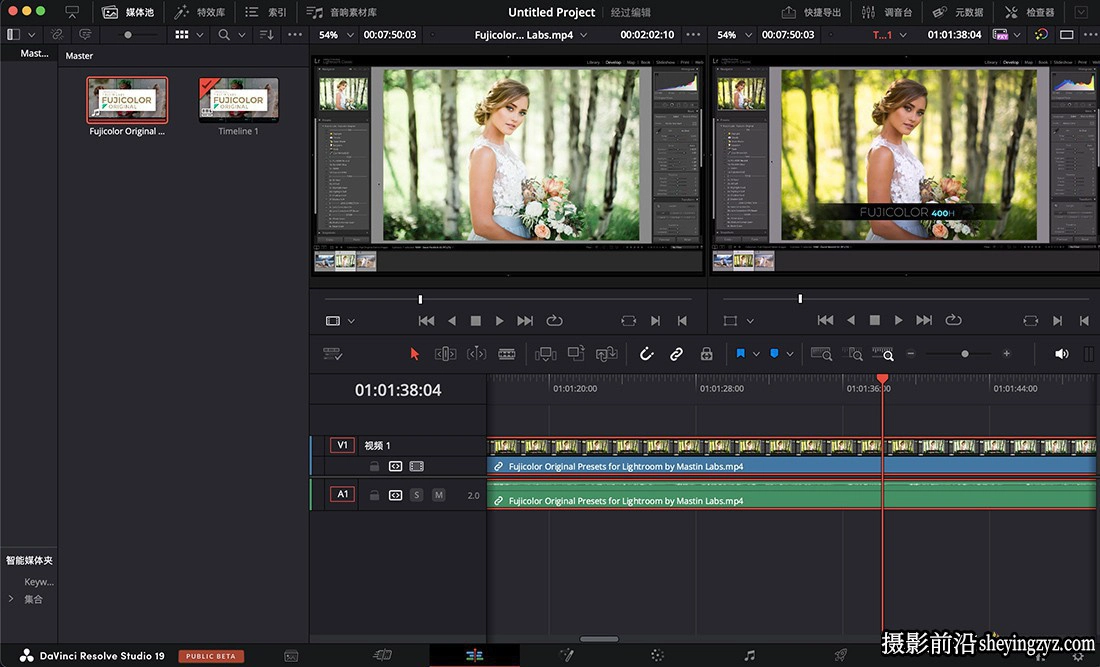Click the Full Extent Zoom icon
This screenshot has height=667, width=1100.
tap(821, 354)
